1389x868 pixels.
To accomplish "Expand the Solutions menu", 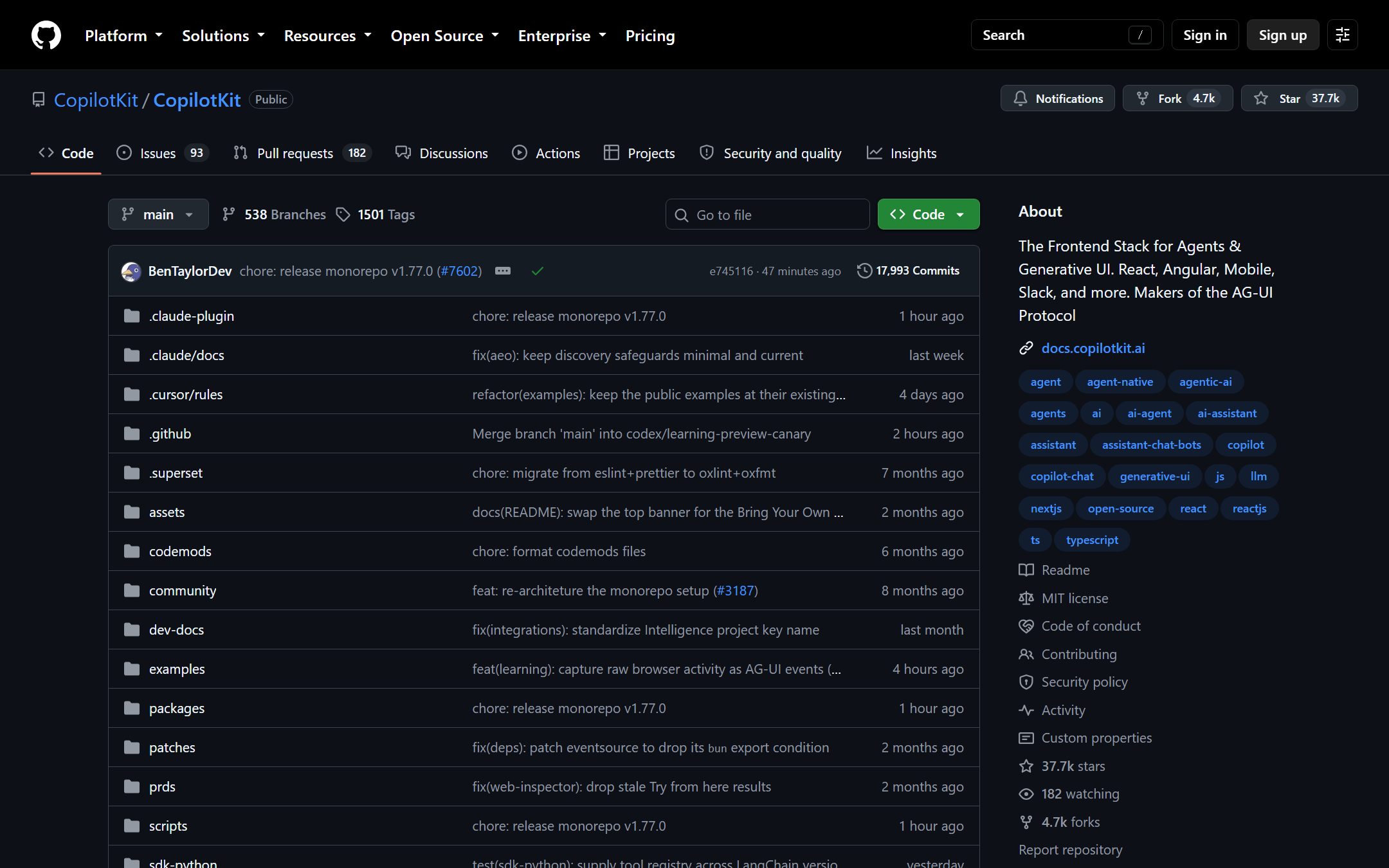I will coord(223,35).
